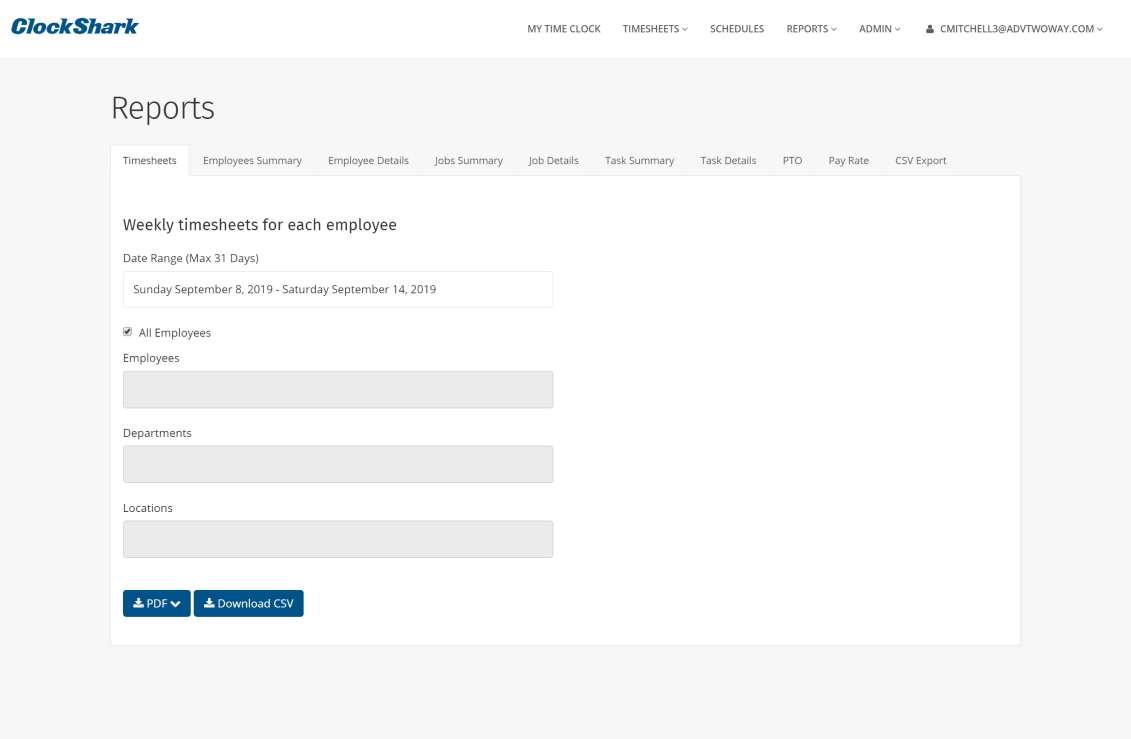The width and height of the screenshot is (1131, 739).
Task: Open the Schedules page
Action: click(737, 29)
